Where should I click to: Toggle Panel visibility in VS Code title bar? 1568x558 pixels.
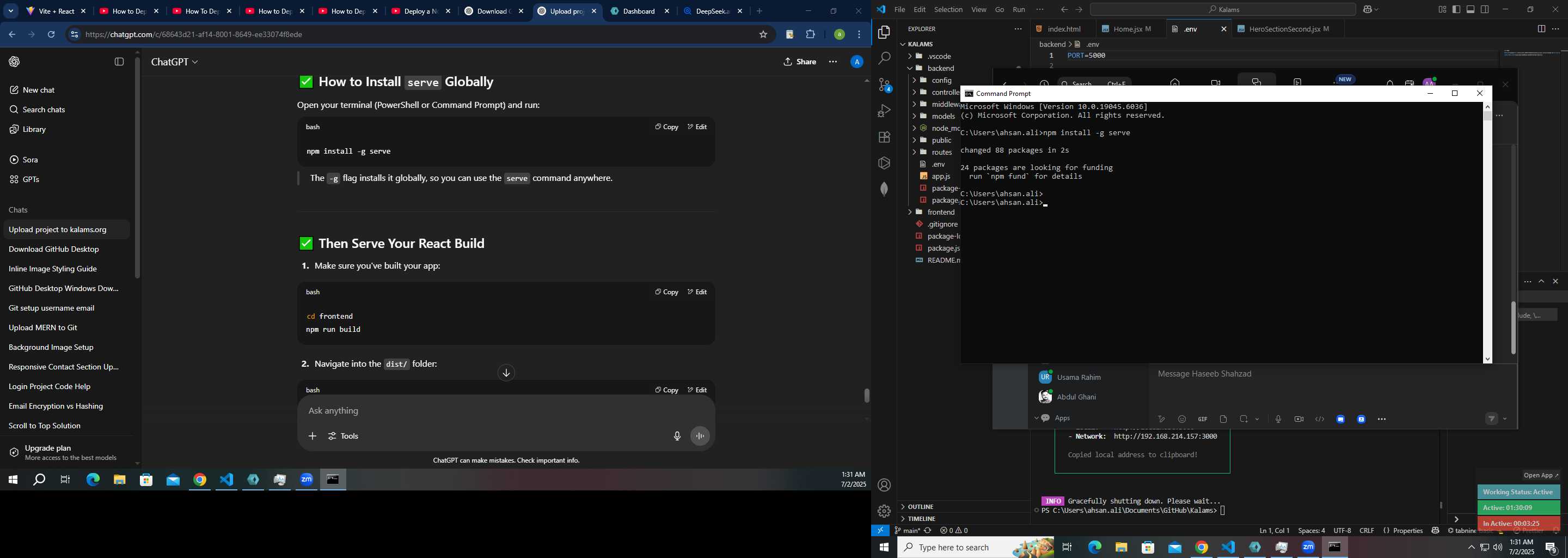pyautogui.click(x=1470, y=10)
